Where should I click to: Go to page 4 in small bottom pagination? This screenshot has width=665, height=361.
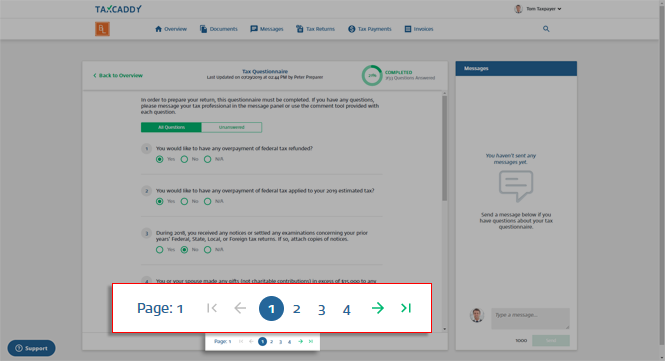tap(289, 341)
